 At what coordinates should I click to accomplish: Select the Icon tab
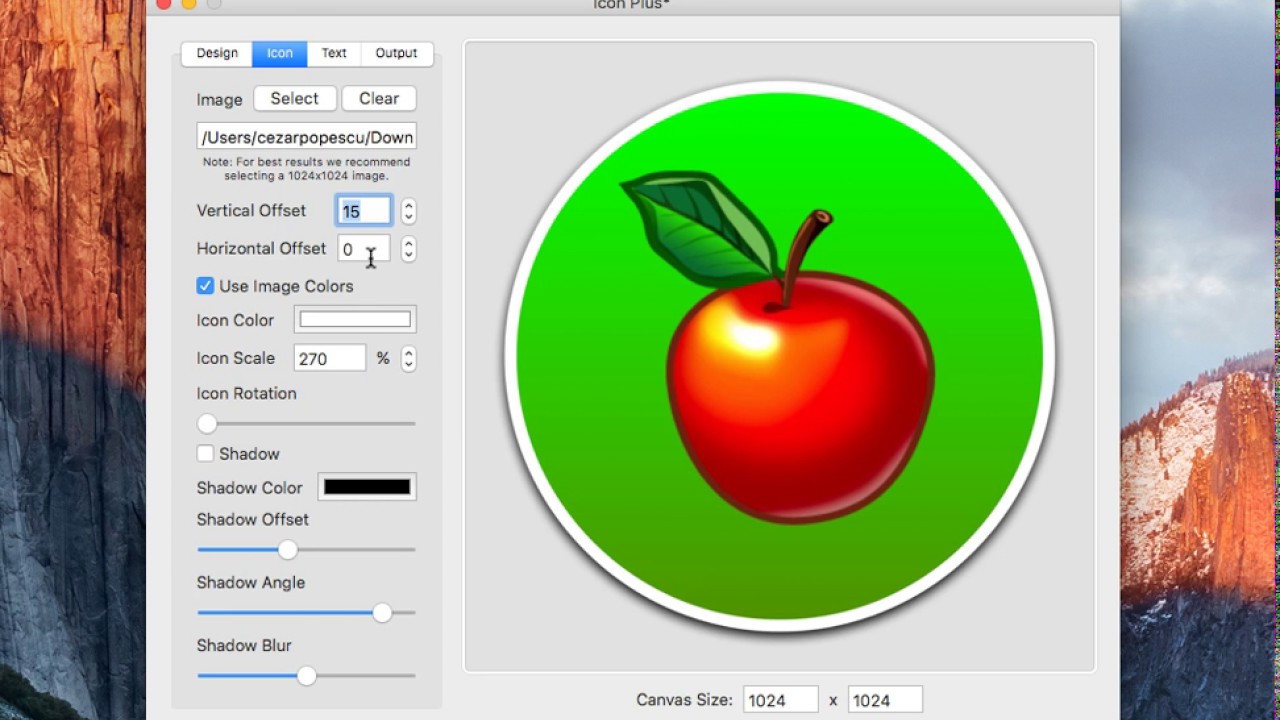[279, 53]
